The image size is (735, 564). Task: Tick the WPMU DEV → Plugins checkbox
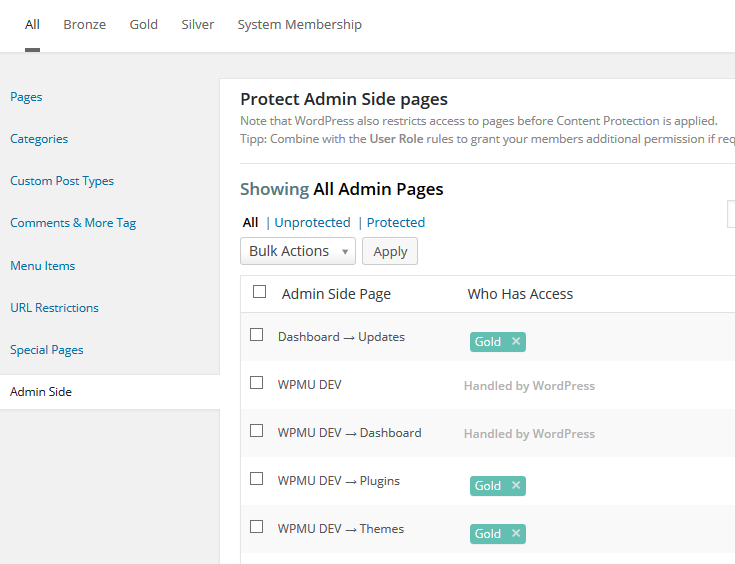coord(257,479)
